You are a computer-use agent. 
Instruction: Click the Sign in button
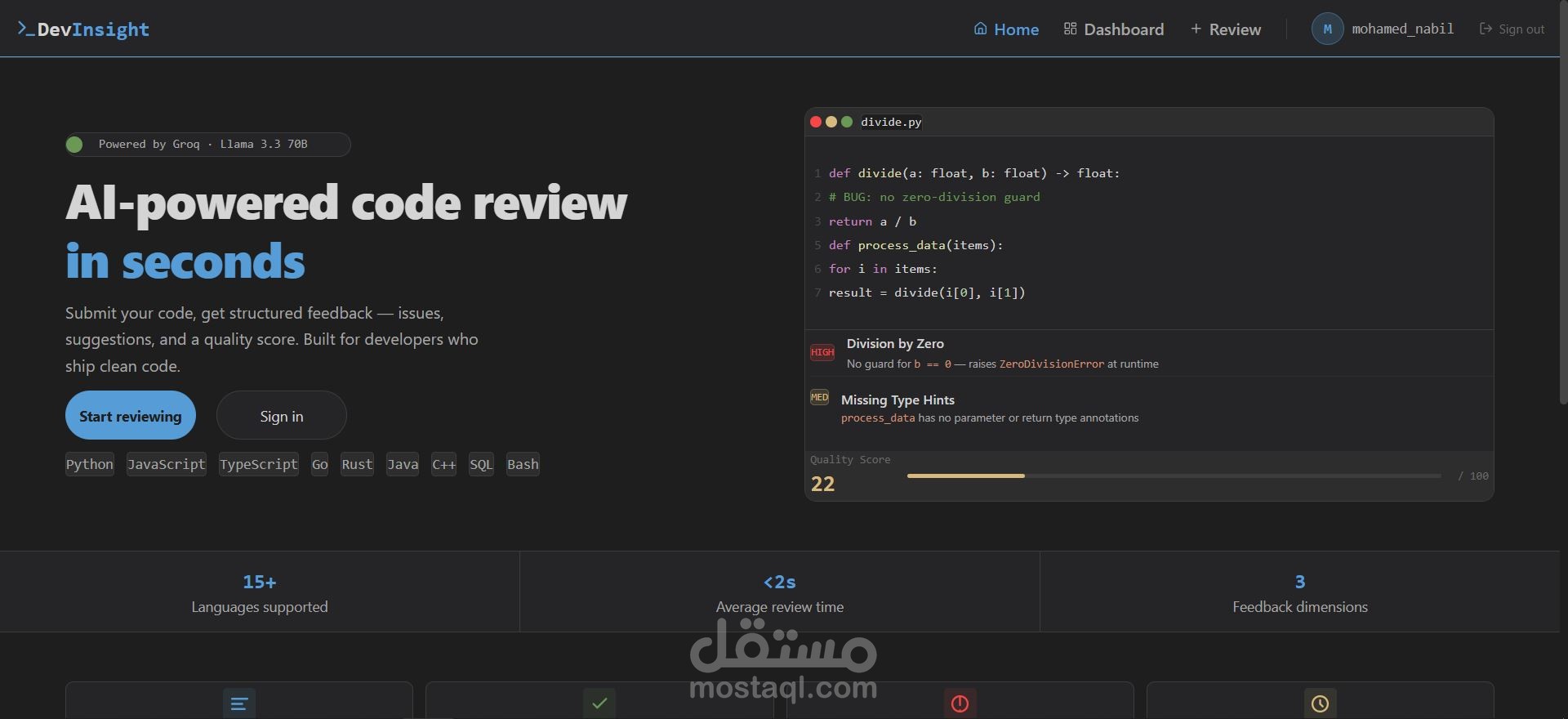[282, 415]
